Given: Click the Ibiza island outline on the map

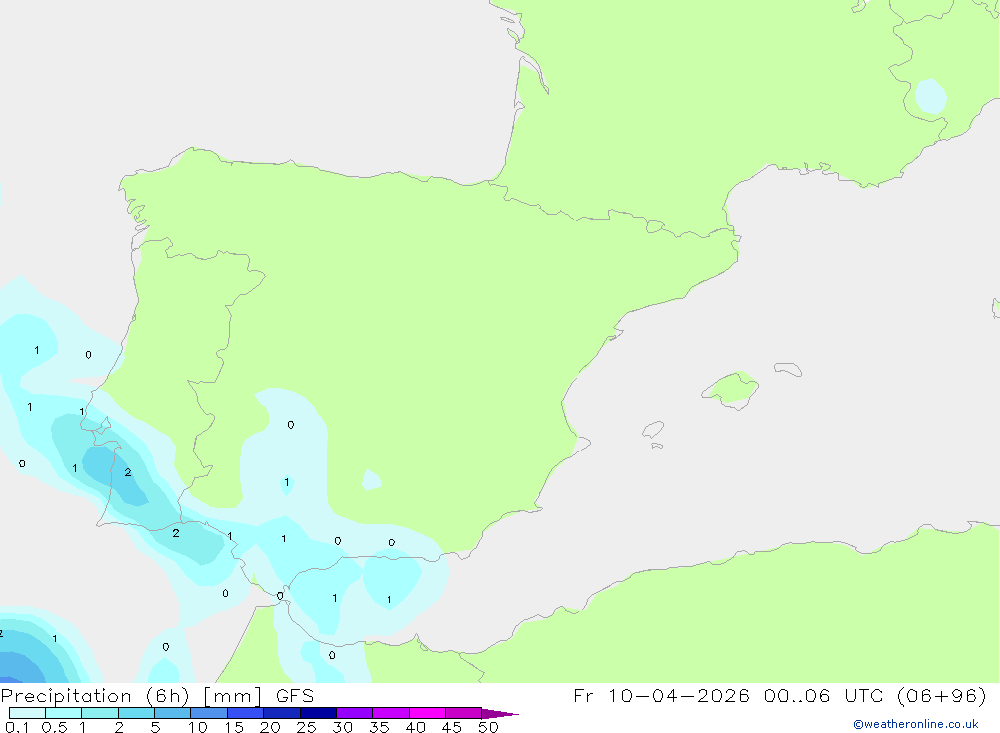Looking at the screenshot, I should click(653, 430).
